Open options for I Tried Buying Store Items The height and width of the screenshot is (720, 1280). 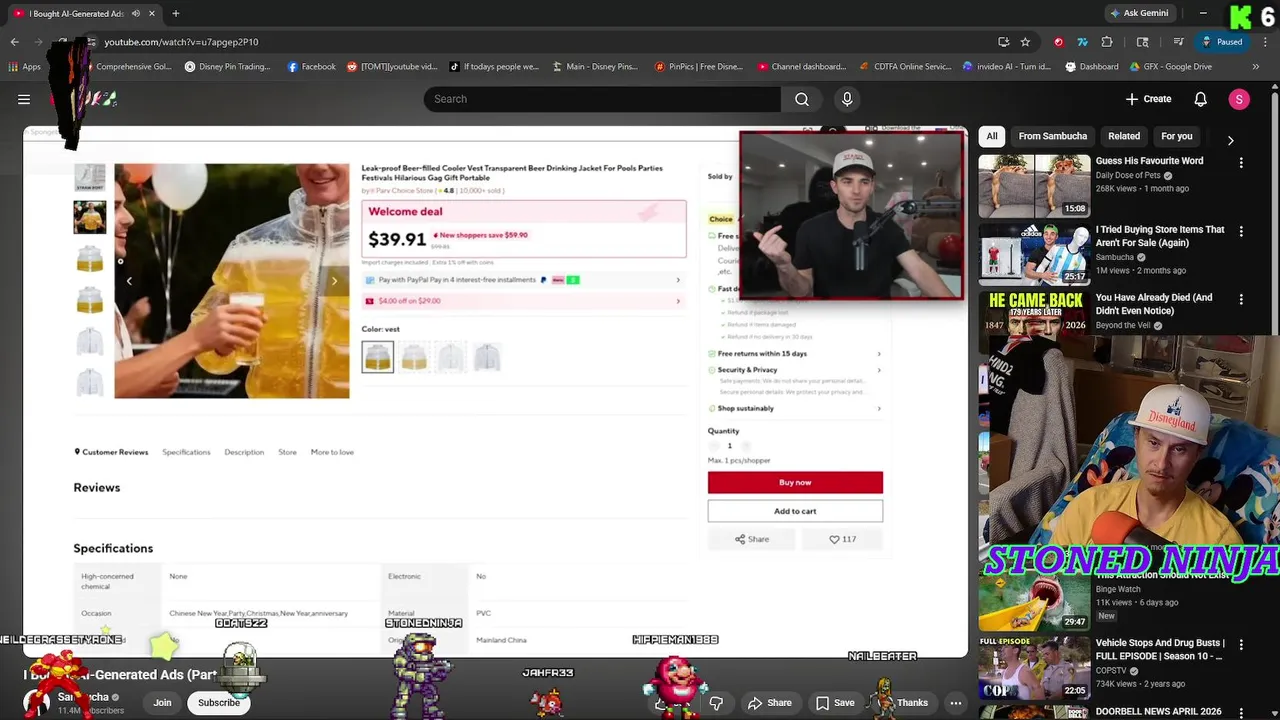tap(1241, 232)
